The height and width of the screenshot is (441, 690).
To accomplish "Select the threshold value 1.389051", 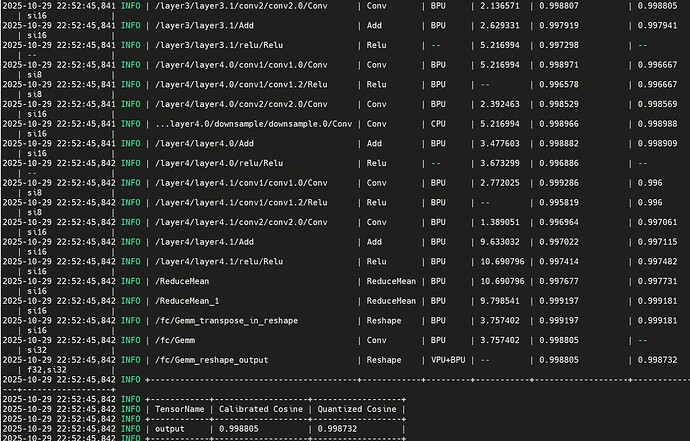I will pos(500,222).
